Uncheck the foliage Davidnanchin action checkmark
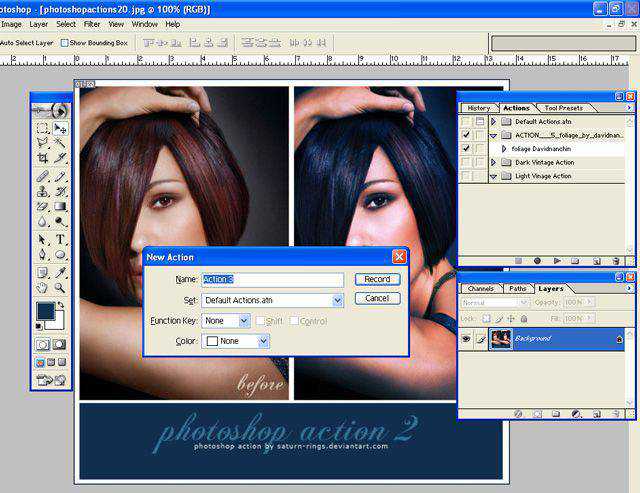 coord(466,148)
